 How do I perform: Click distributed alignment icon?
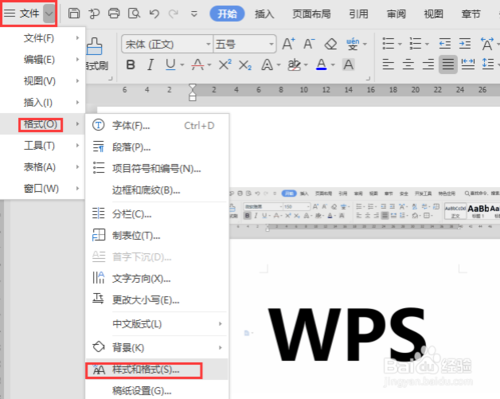point(468,64)
